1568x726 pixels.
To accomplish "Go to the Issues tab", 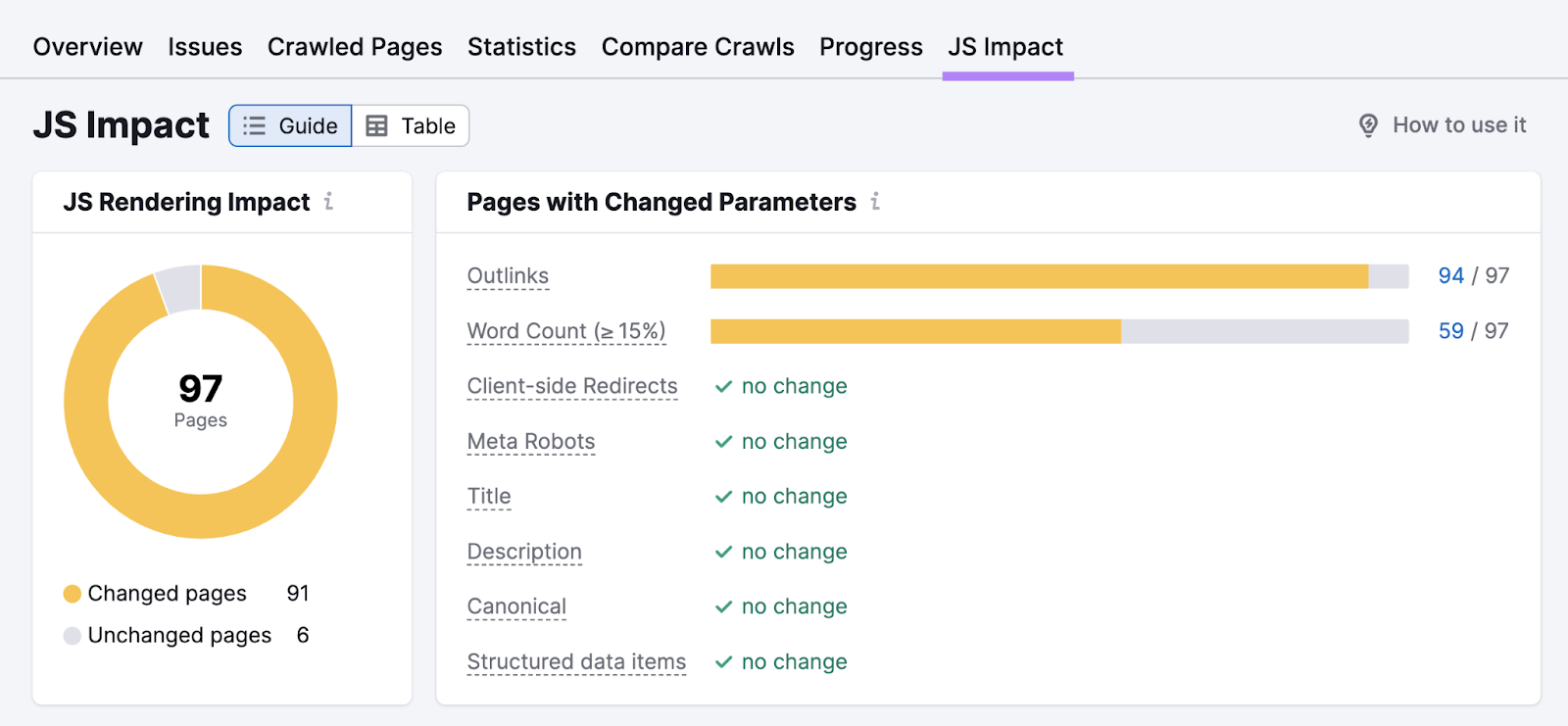I will 205,47.
